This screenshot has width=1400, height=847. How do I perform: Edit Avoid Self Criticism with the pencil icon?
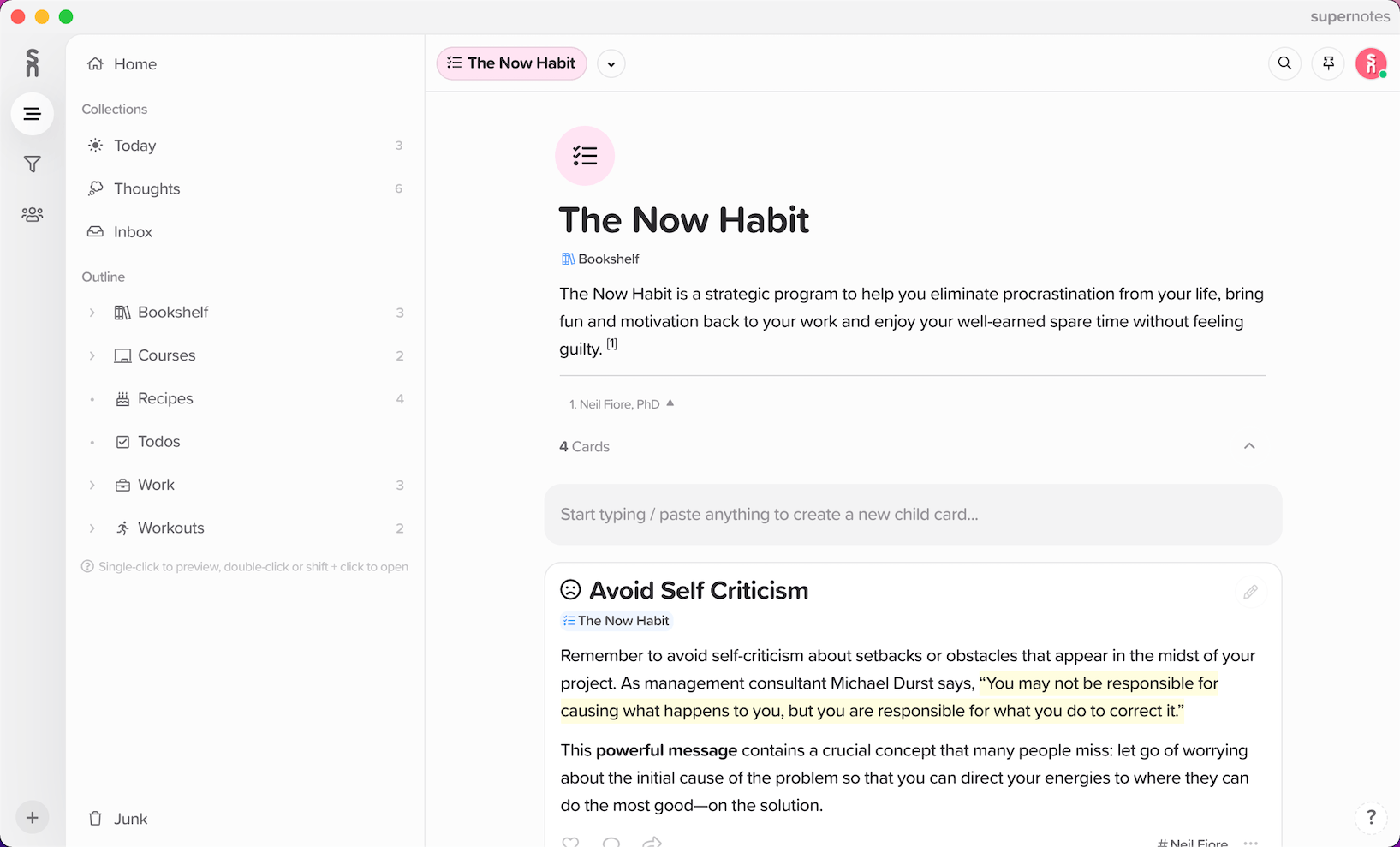tap(1251, 592)
